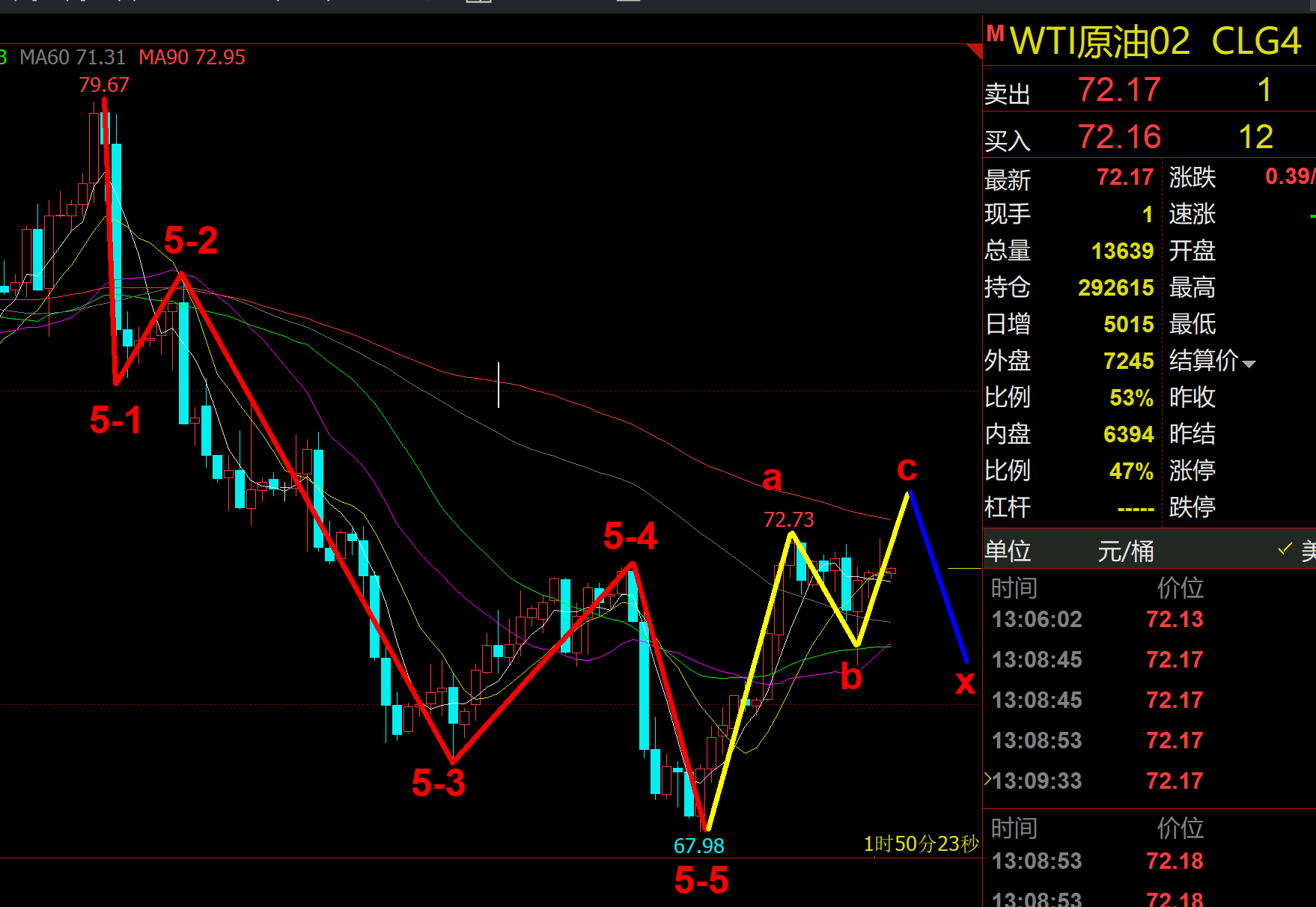Select the 比例 47% value

pos(1132,471)
